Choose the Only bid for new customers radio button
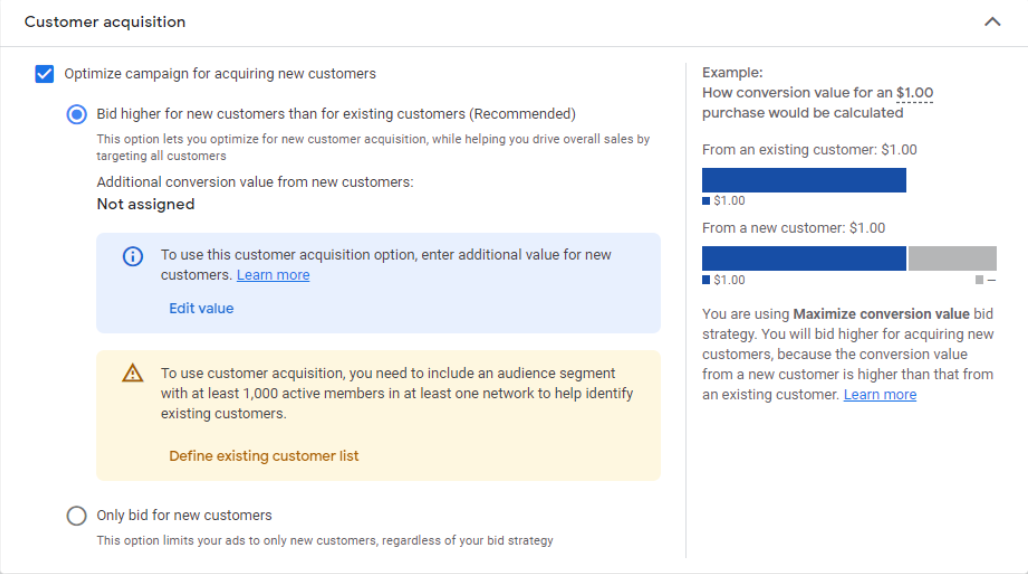 77,516
